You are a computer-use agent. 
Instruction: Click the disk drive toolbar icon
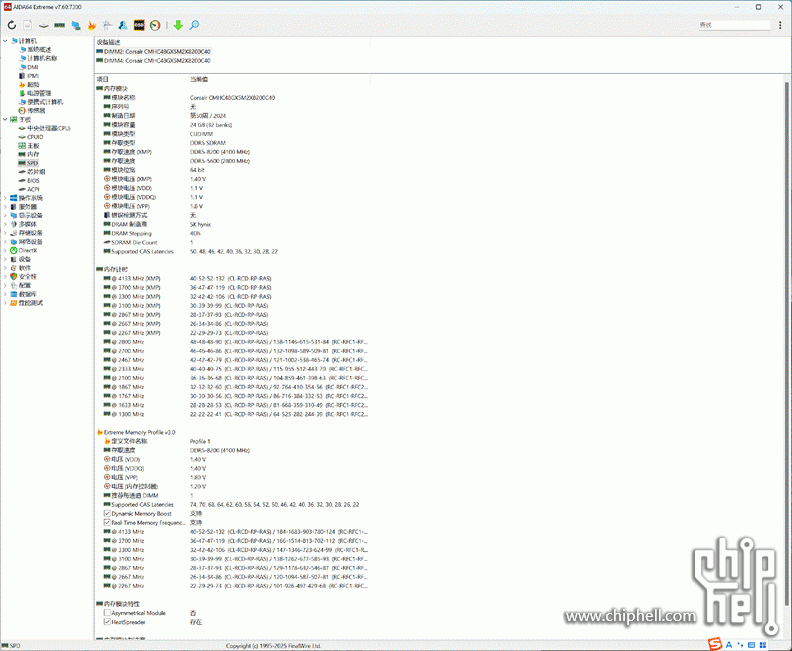point(43,25)
